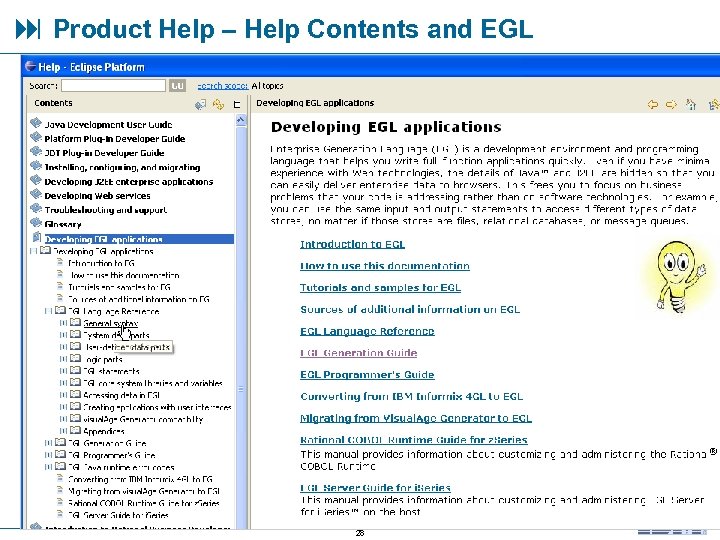Open Installing, configuring, and migrating book

122,167
